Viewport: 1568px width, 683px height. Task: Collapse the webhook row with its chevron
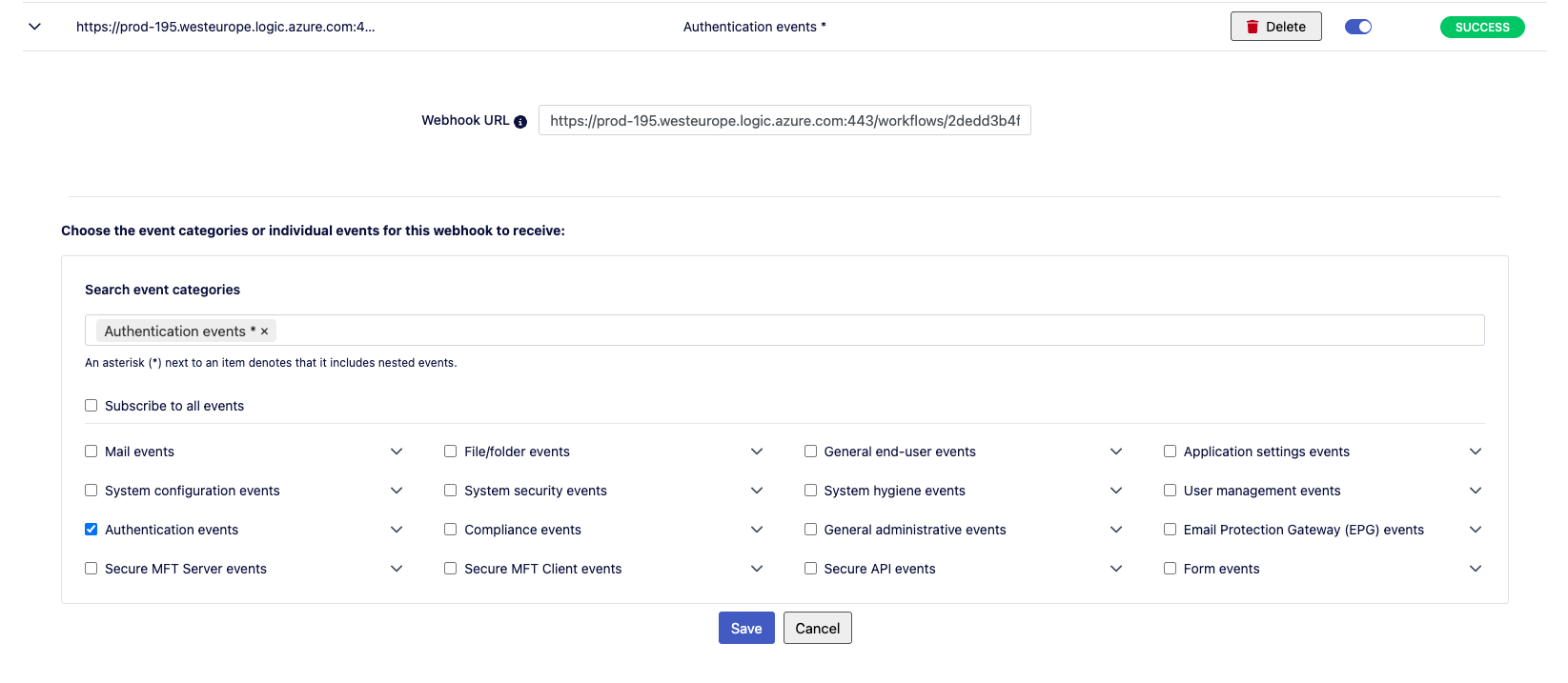[x=35, y=27]
